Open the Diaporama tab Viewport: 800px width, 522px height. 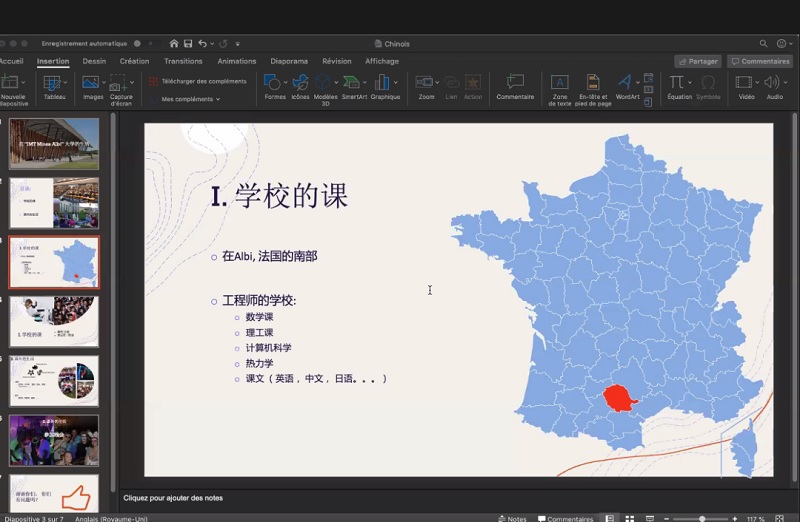(x=289, y=61)
